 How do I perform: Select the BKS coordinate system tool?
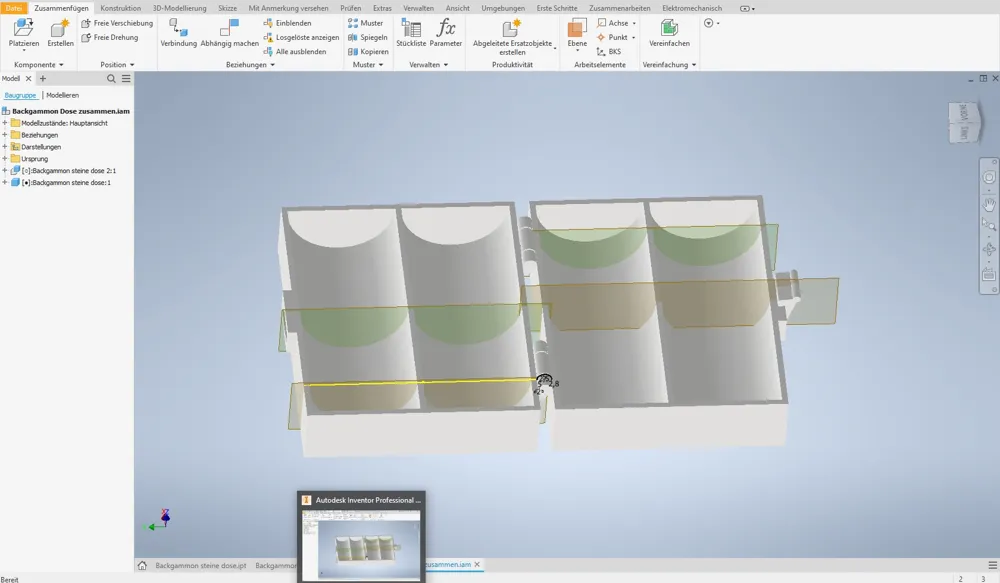608,52
